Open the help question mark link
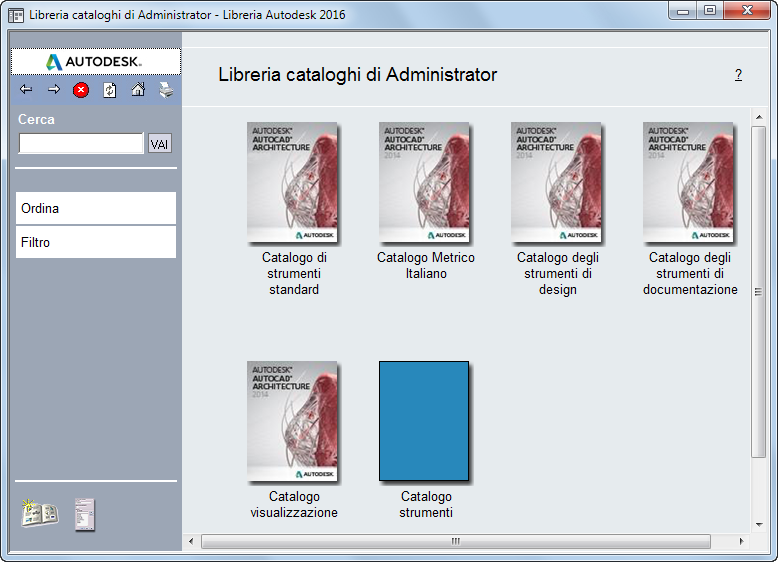This screenshot has width=778, height=562. coord(738,75)
